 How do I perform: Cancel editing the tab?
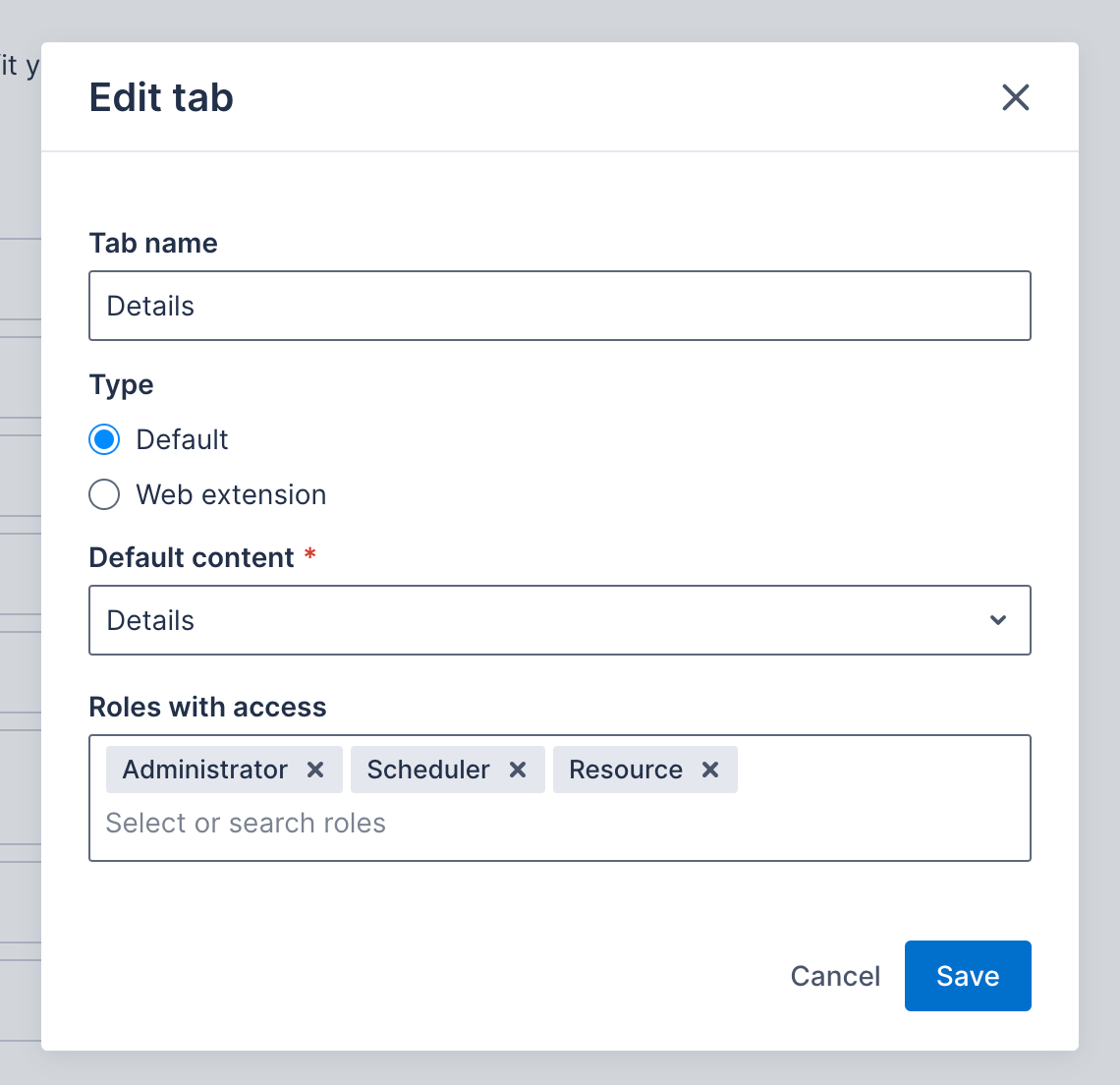coord(834,976)
